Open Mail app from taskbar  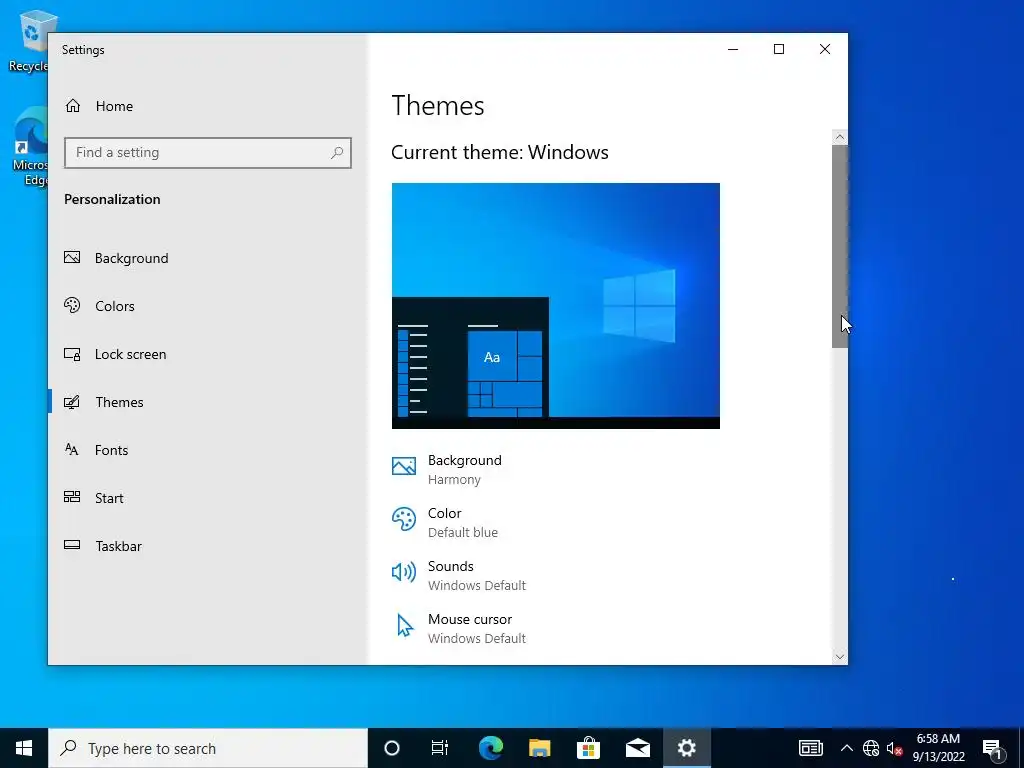click(637, 748)
